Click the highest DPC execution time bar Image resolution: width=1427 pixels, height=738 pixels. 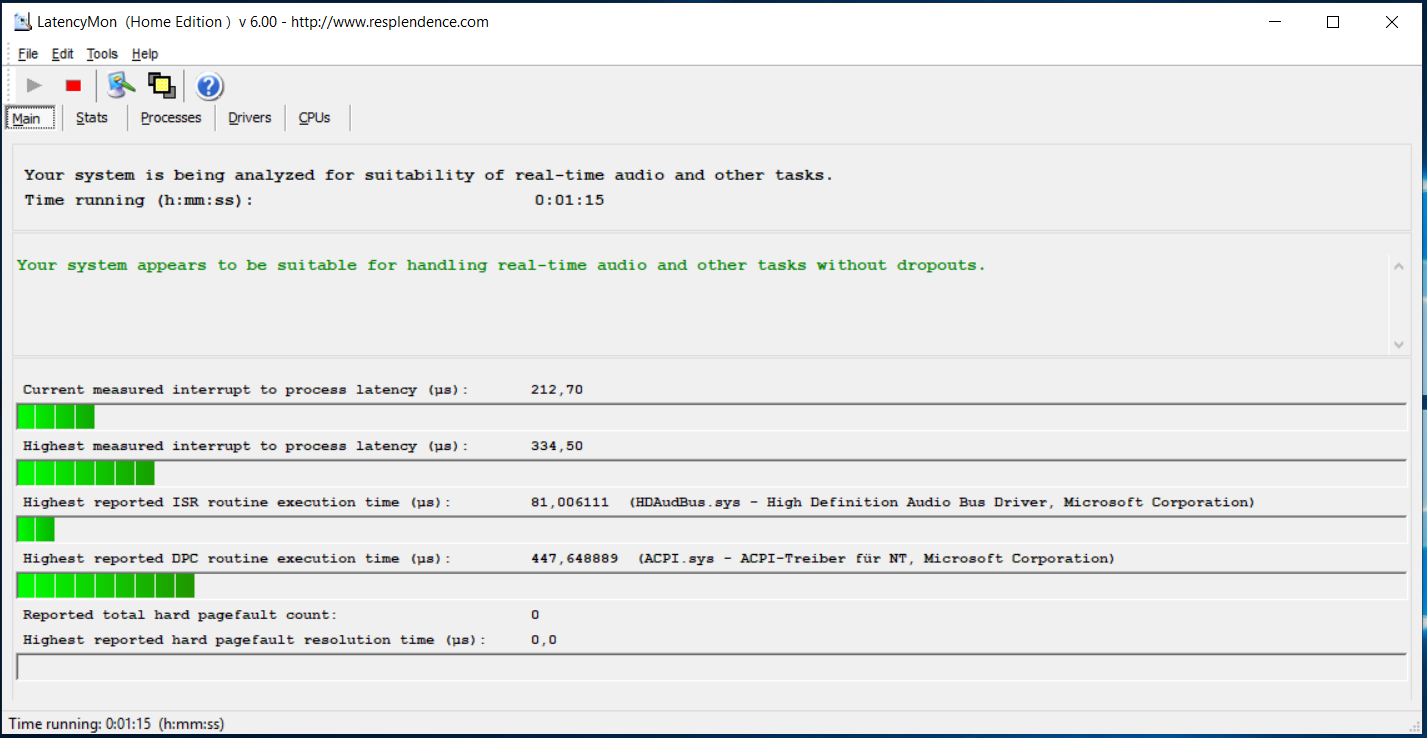106,586
